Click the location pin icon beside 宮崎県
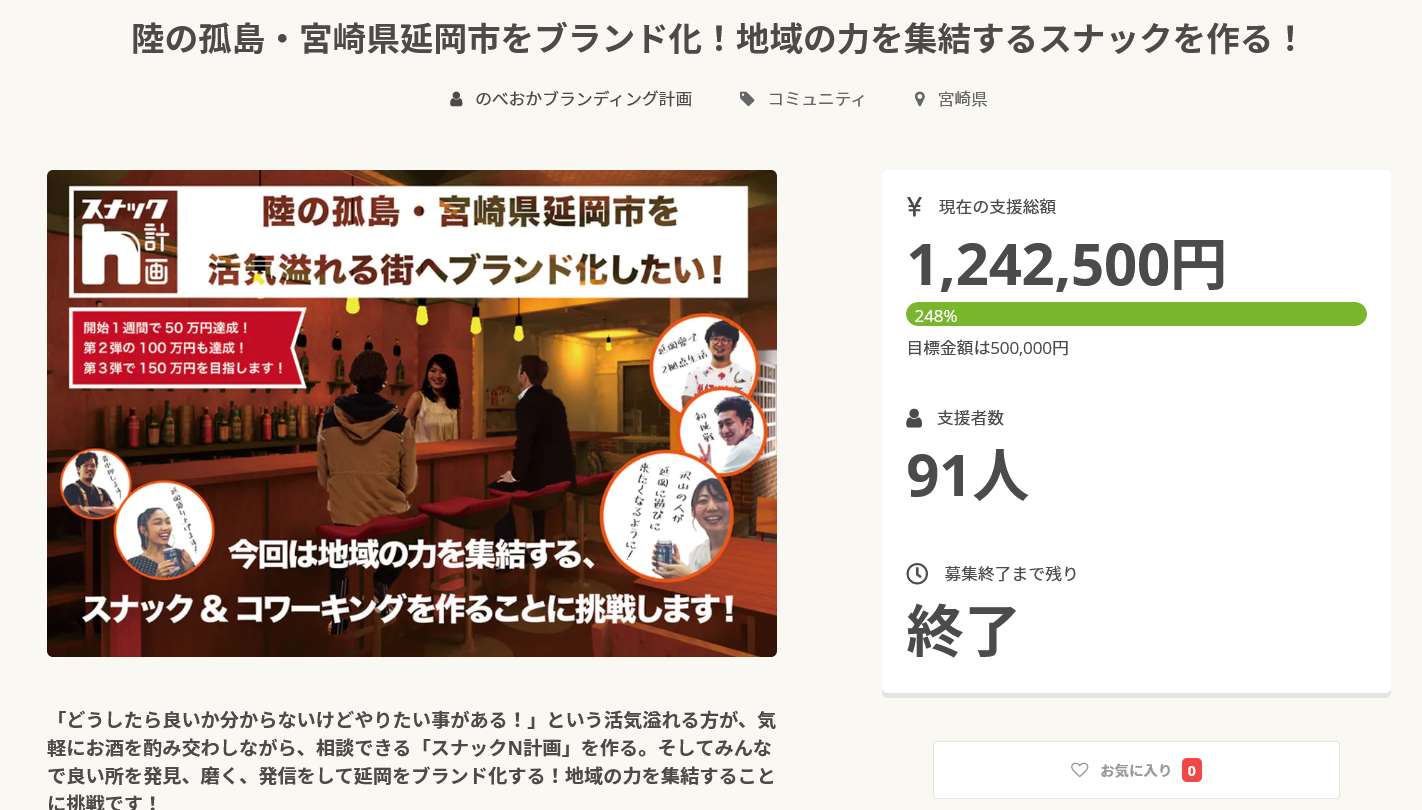This screenshot has height=810, width=1422. (919, 99)
